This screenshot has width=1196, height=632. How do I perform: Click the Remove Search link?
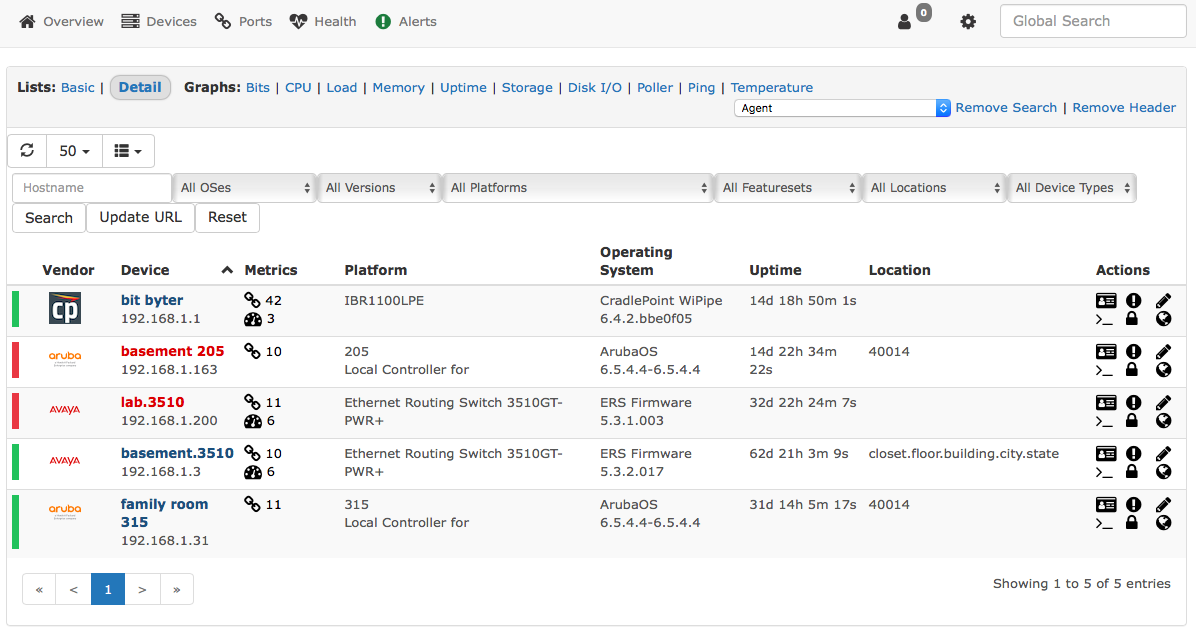pyautogui.click(x=1006, y=107)
